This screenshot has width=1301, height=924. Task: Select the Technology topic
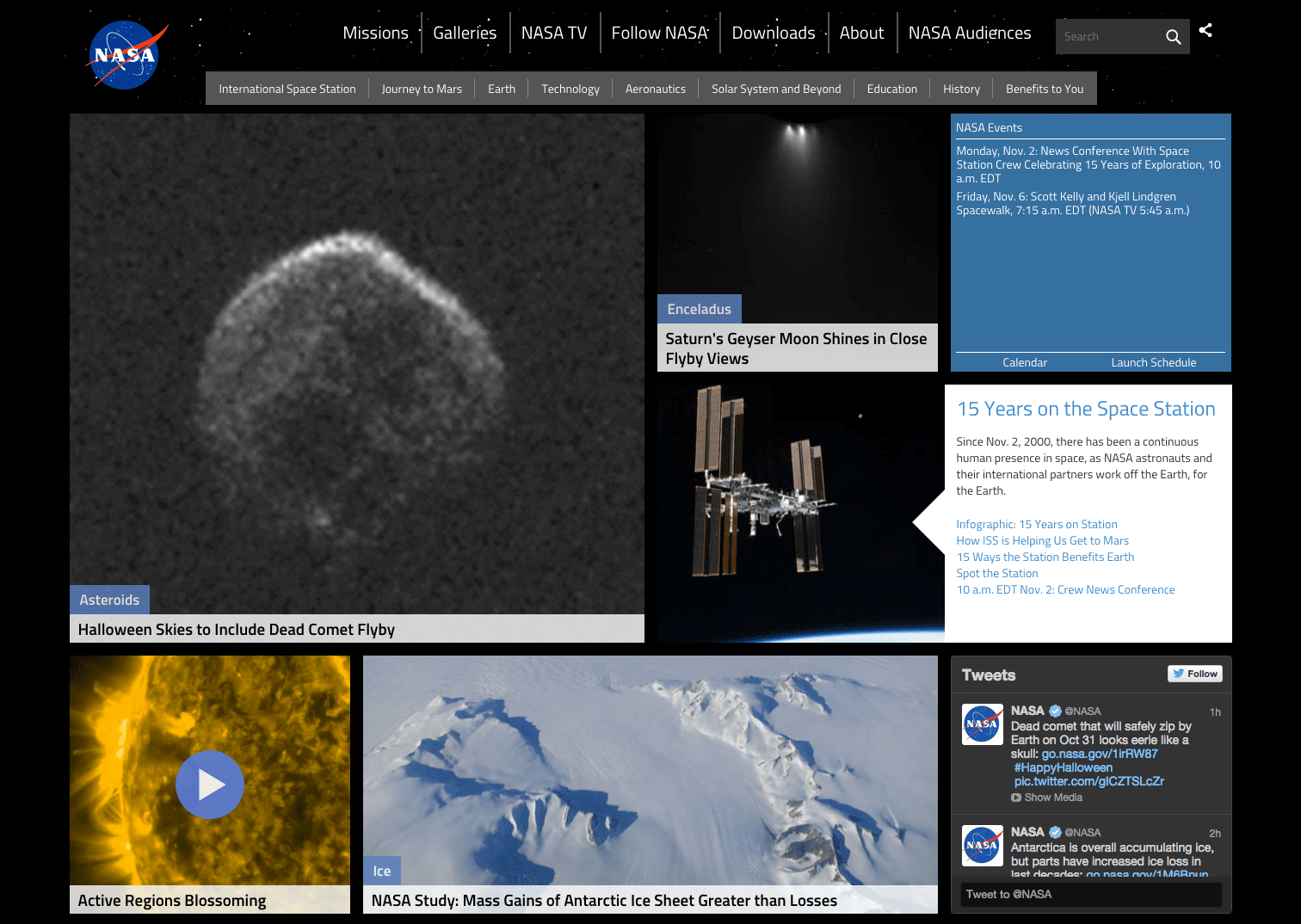tap(570, 89)
